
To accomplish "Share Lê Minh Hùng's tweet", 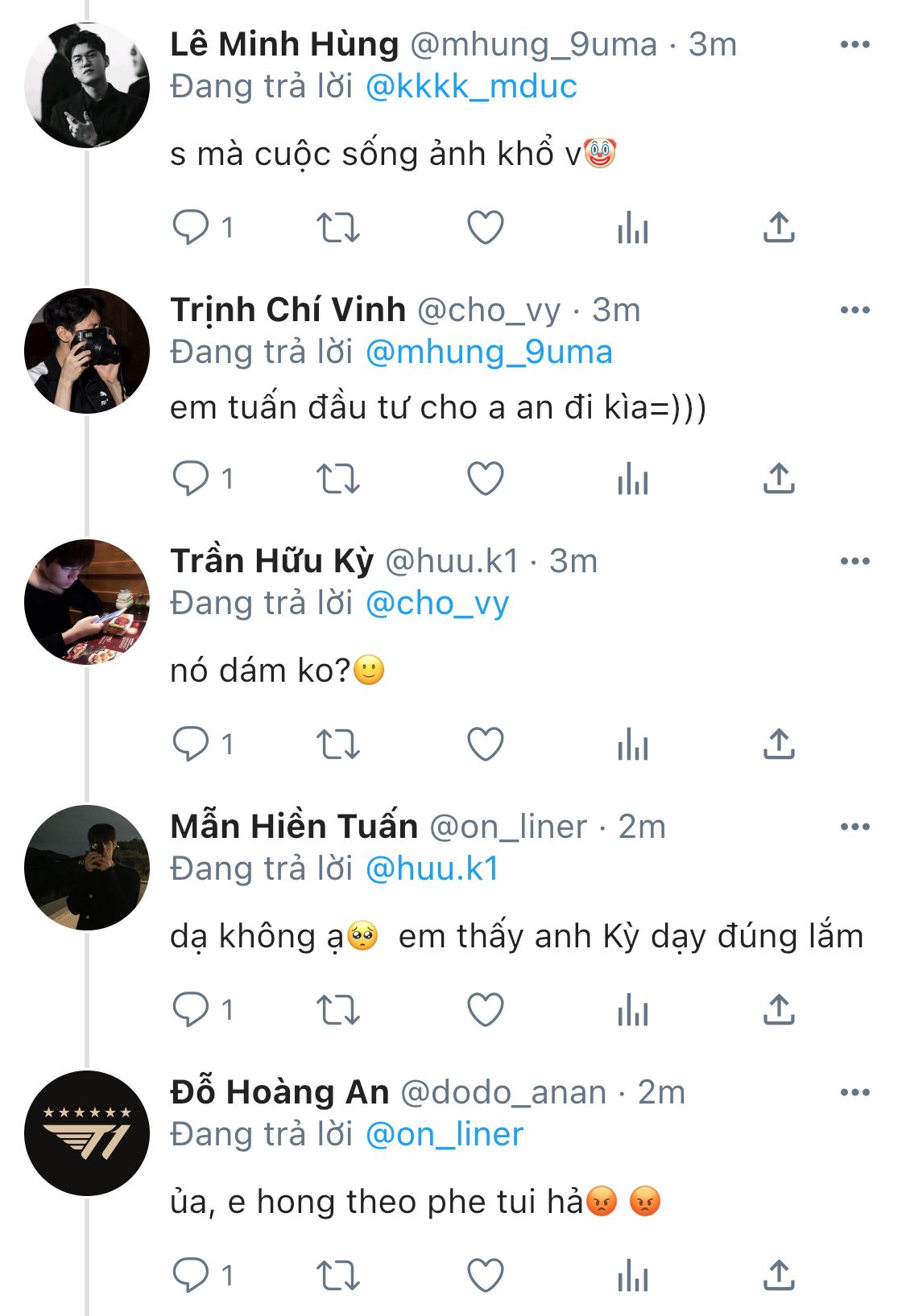I will point(779,228).
